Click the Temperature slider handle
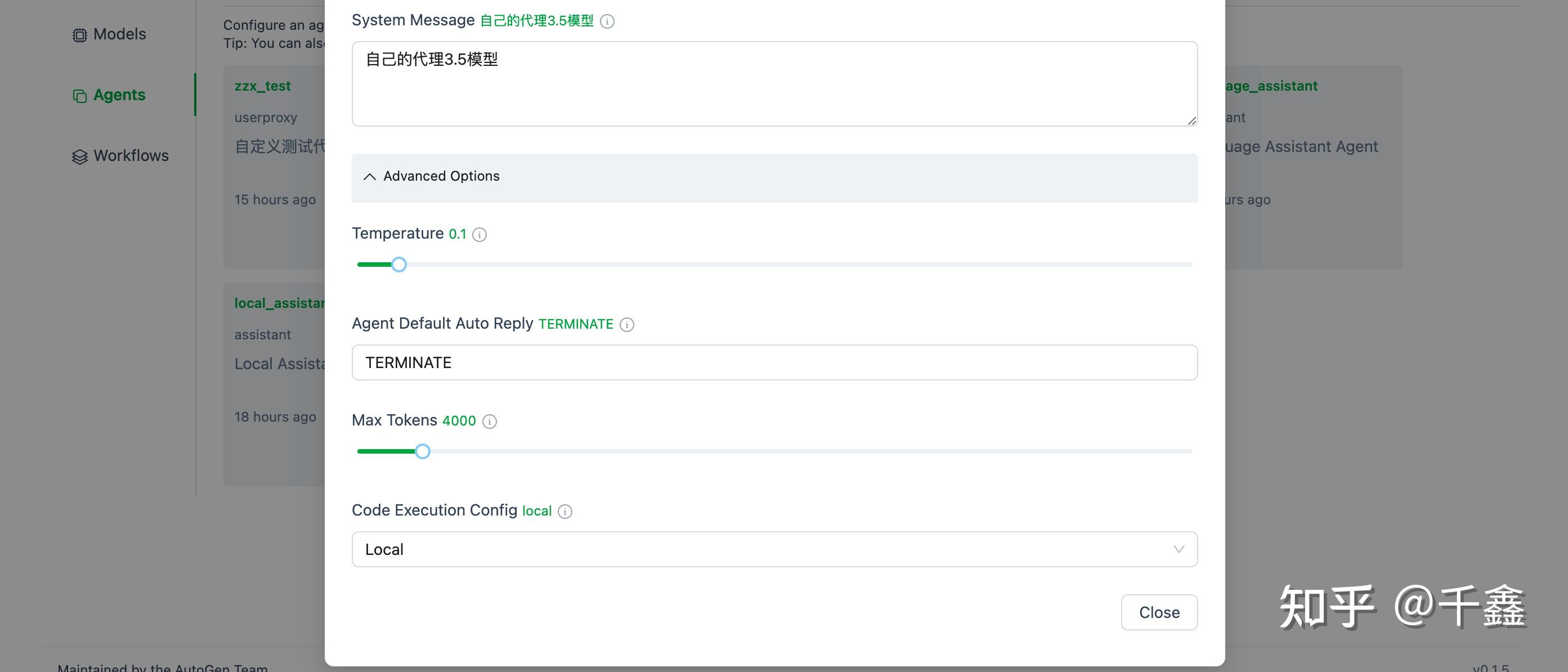The image size is (1568, 672). [x=398, y=265]
